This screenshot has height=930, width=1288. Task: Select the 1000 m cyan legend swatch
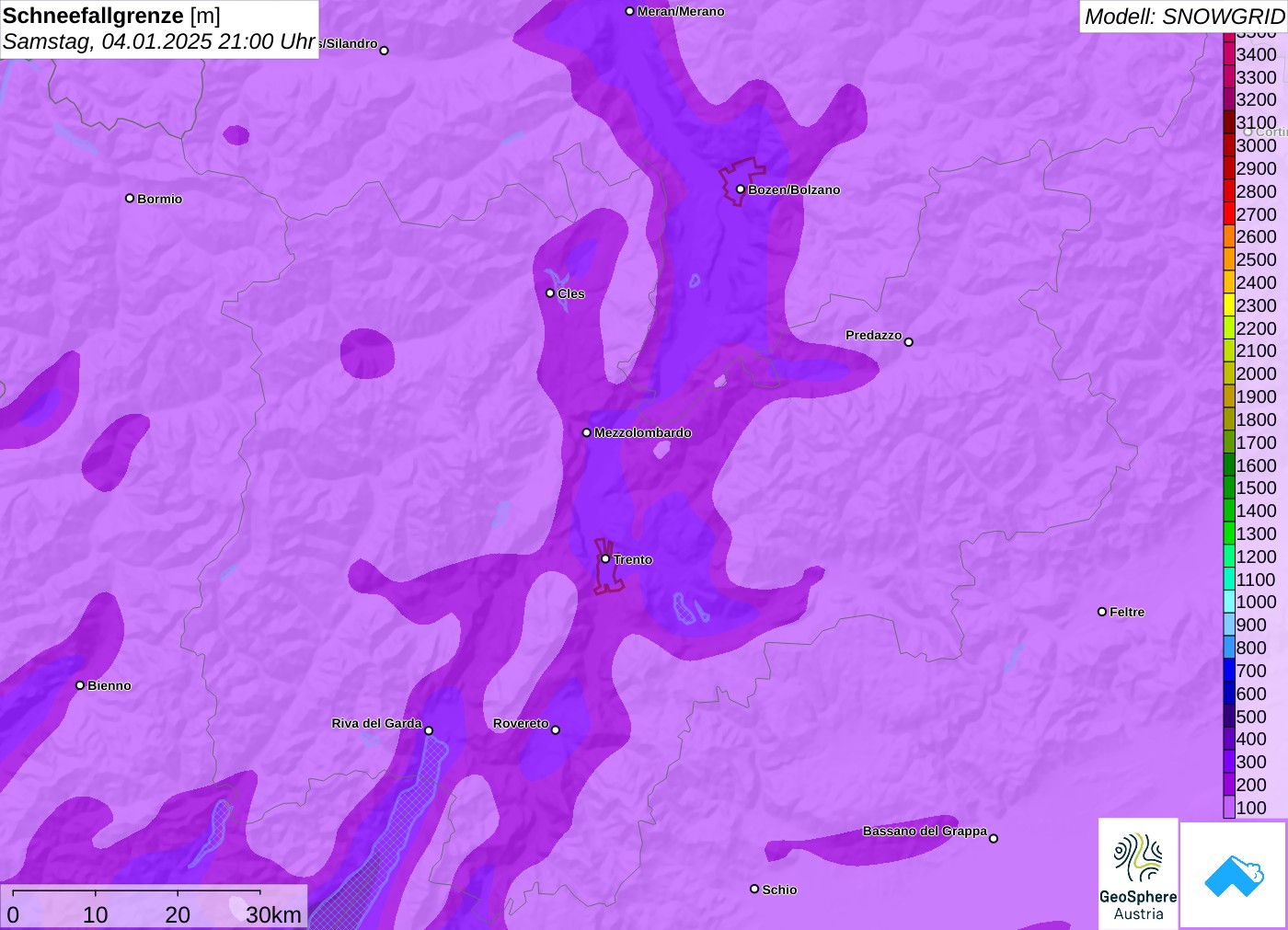pyautogui.click(x=1229, y=602)
